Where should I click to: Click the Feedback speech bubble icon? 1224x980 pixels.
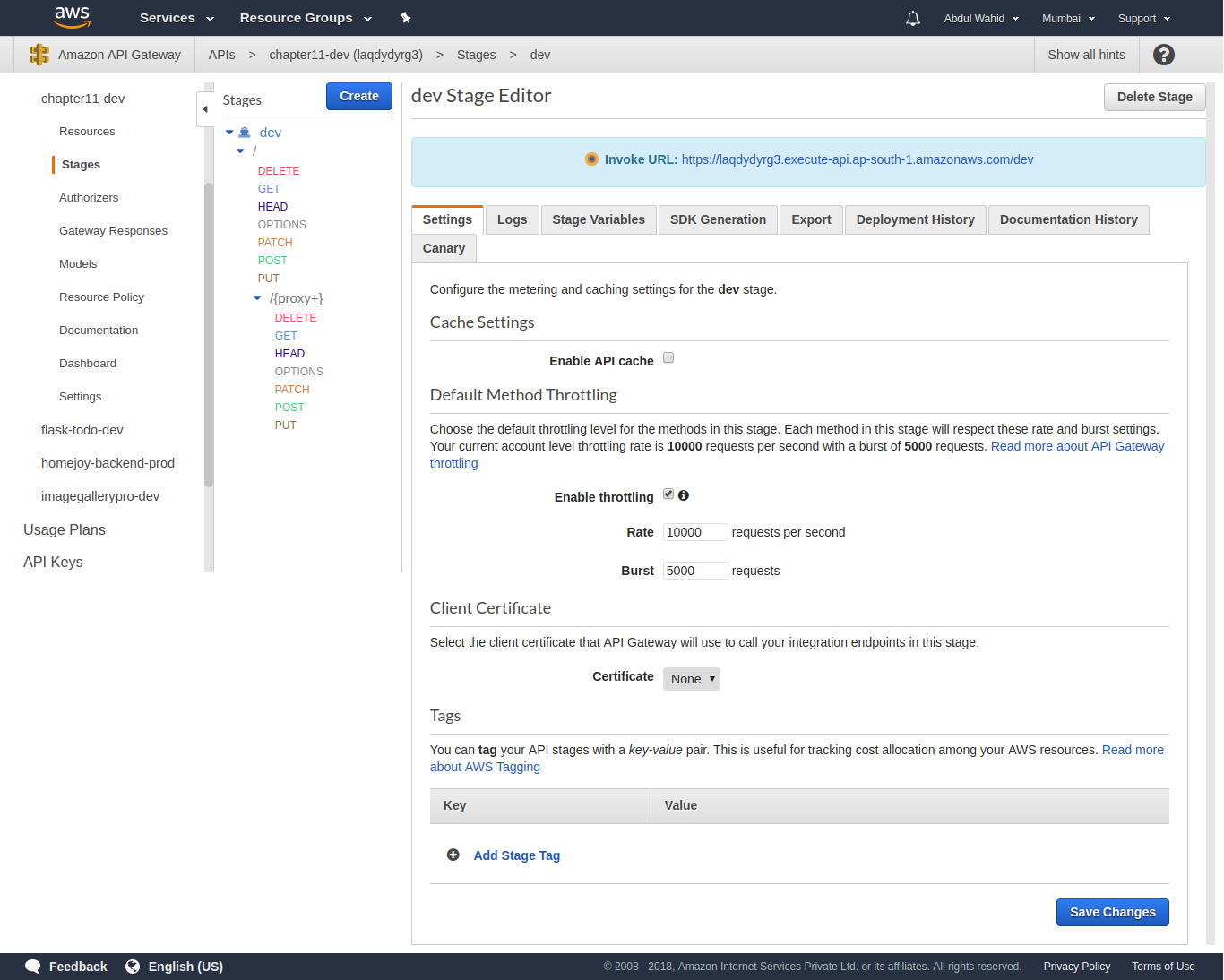pyautogui.click(x=33, y=967)
